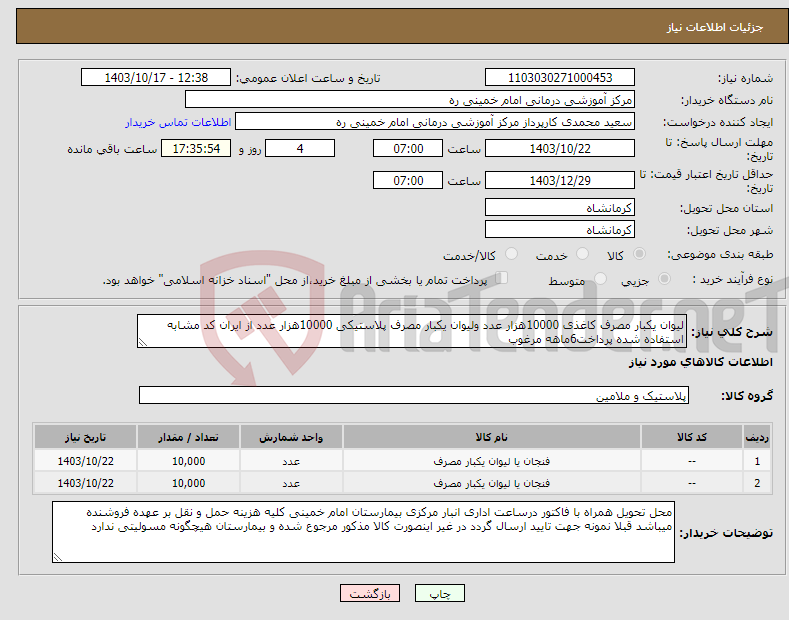The height and width of the screenshot is (620, 789).
Task: Click need date 1403/10/22 in row 2
Action: [86, 483]
